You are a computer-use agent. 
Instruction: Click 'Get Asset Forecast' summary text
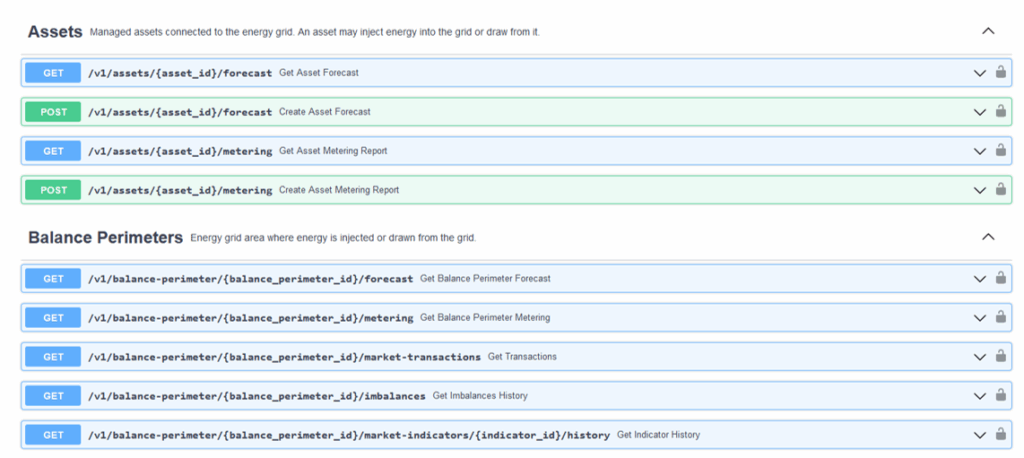tap(319, 73)
